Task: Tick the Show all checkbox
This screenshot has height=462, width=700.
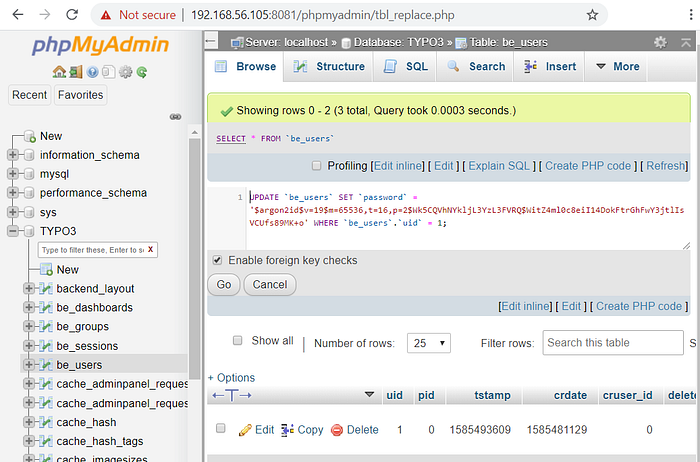Action: (x=238, y=341)
